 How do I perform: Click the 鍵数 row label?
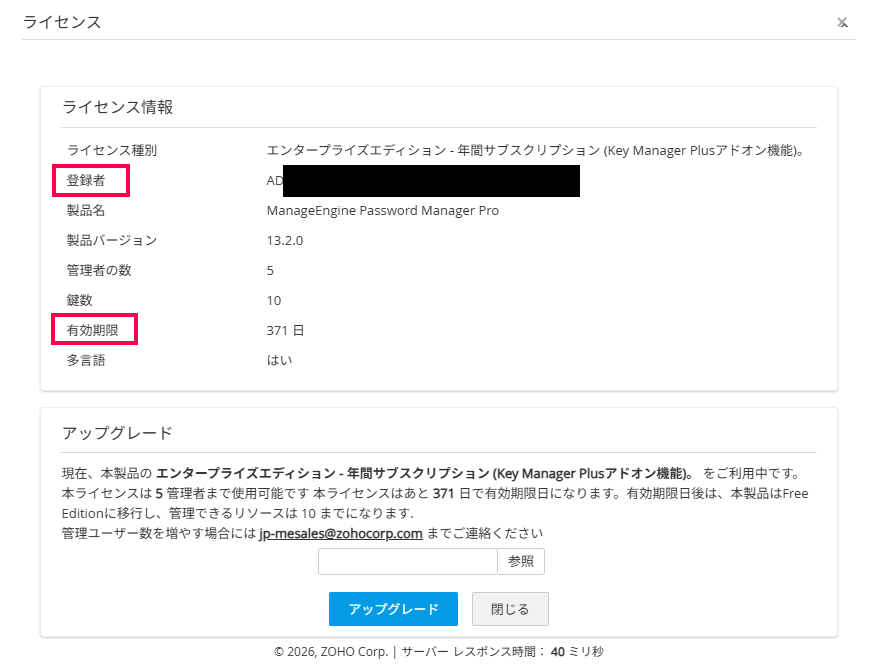pyautogui.click(x=80, y=300)
